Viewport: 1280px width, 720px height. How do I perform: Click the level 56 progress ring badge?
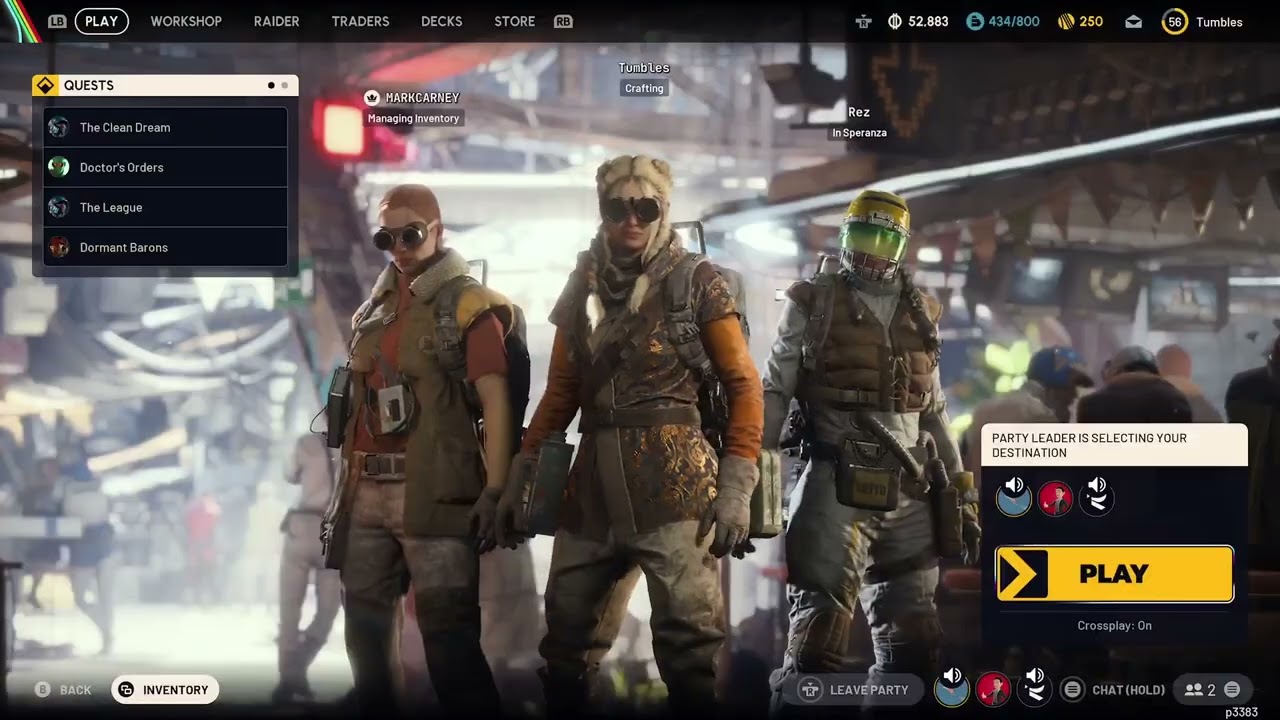pos(1175,21)
